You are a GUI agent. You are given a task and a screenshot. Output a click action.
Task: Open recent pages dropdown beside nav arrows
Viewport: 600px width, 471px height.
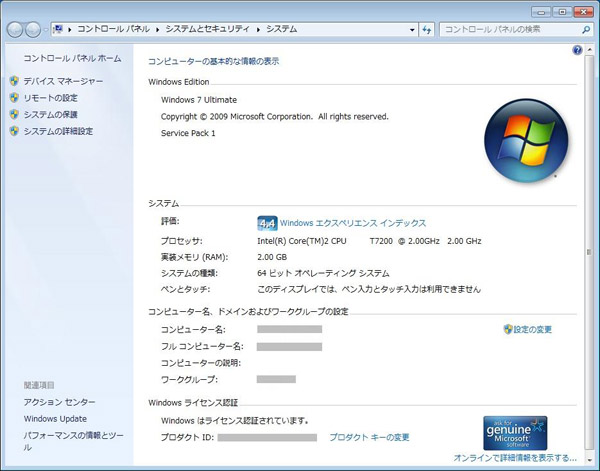(x=45, y=29)
